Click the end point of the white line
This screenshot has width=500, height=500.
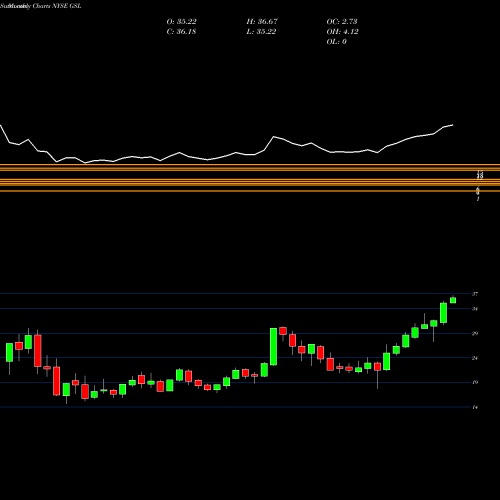pyautogui.click(x=453, y=125)
